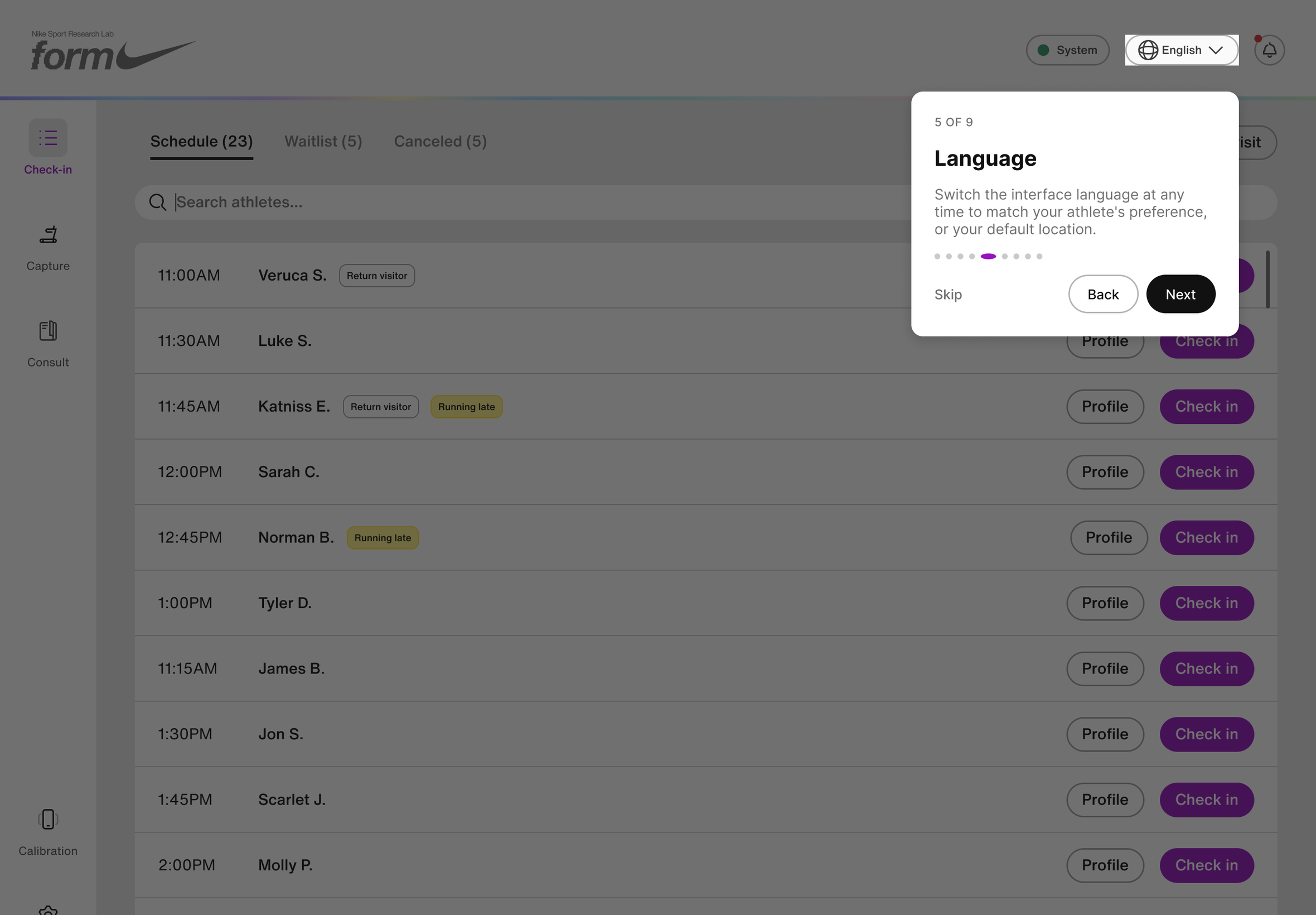This screenshot has width=1316, height=915.
Task: Open Profile for Katniss E.
Action: point(1105,407)
